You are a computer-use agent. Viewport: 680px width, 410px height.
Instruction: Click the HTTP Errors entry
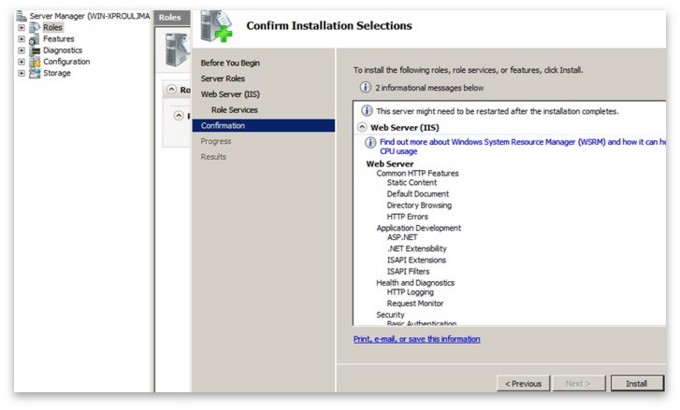(x=408, y=216)
